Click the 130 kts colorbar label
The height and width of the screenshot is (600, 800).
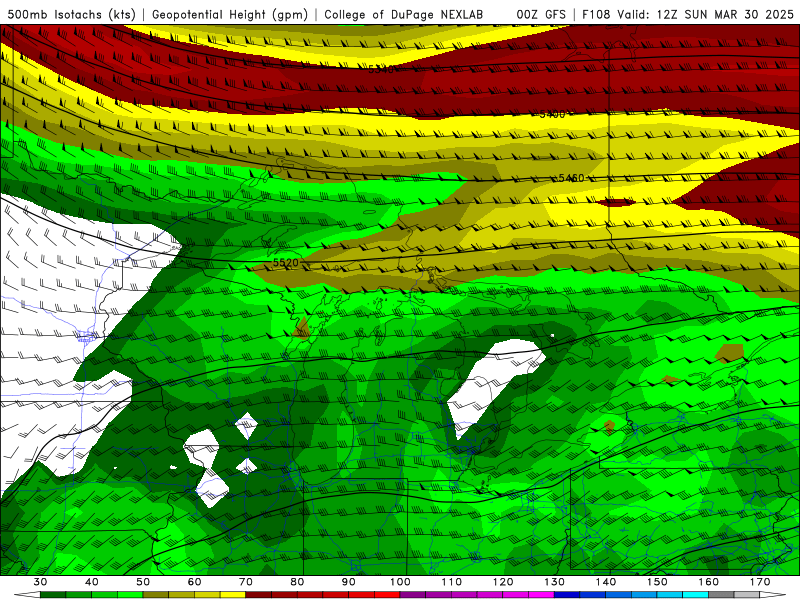coord(554,582)
